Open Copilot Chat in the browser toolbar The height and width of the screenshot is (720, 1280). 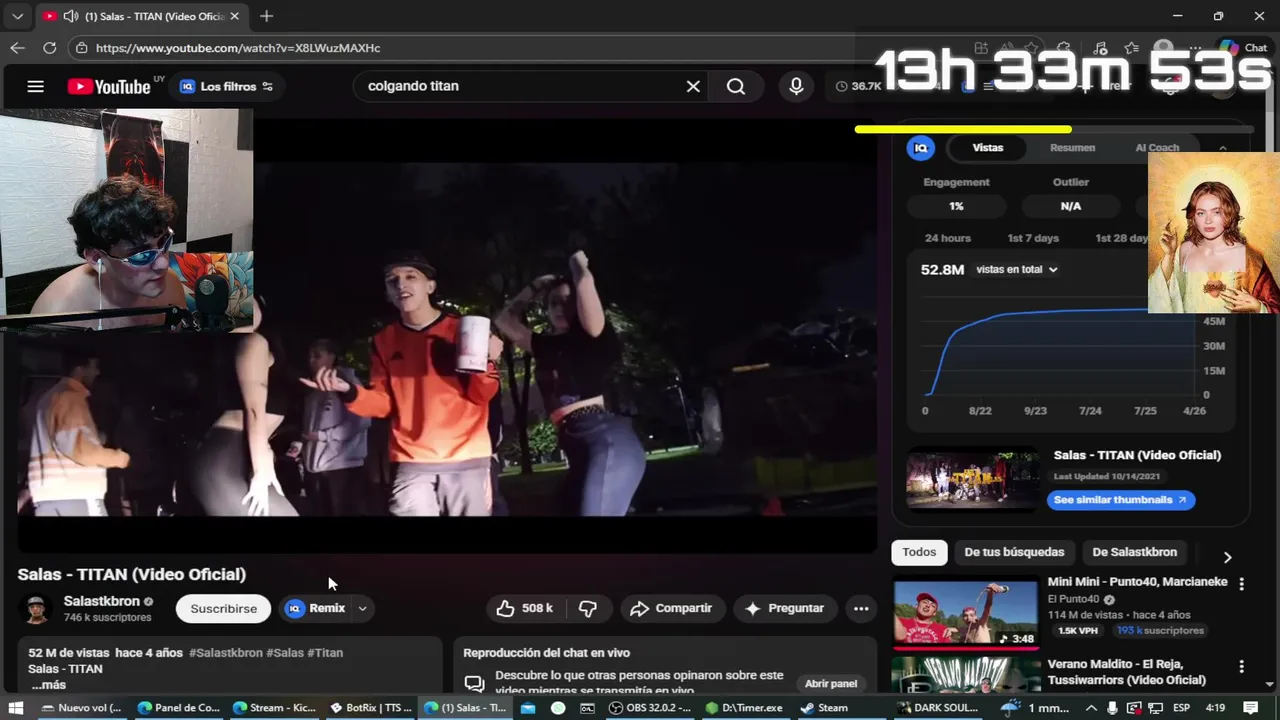pos(1242,48)
